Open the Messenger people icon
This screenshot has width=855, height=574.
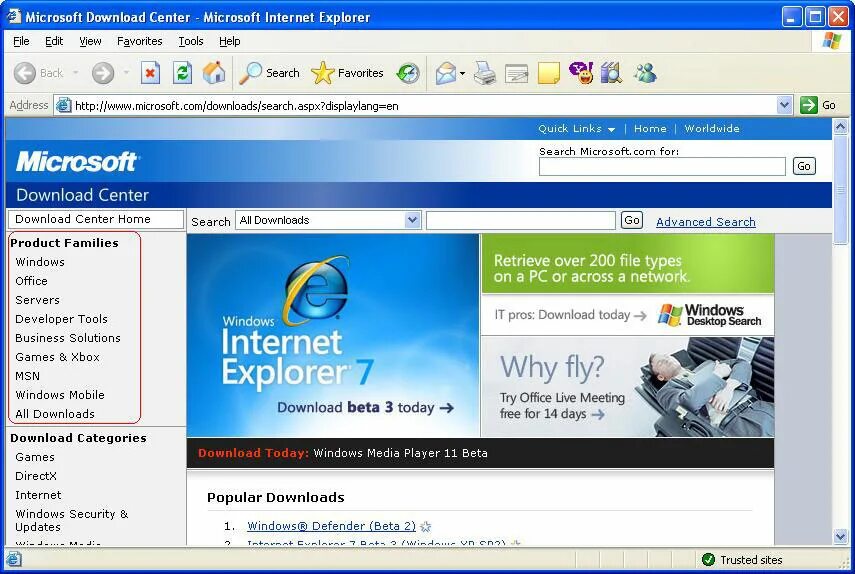(645, 72)
